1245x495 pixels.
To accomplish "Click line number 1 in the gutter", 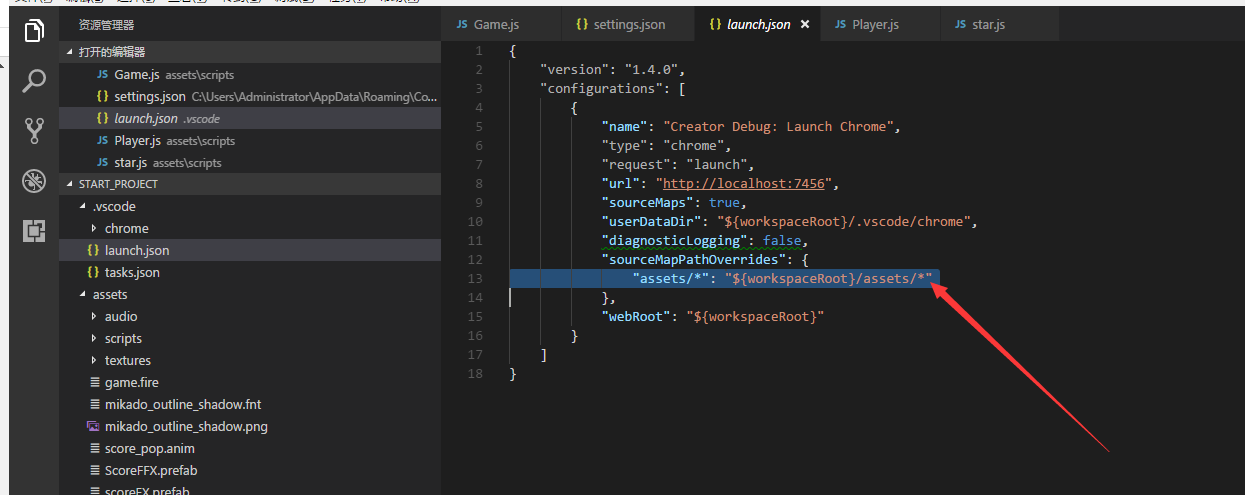I will [x=479, y=51].
